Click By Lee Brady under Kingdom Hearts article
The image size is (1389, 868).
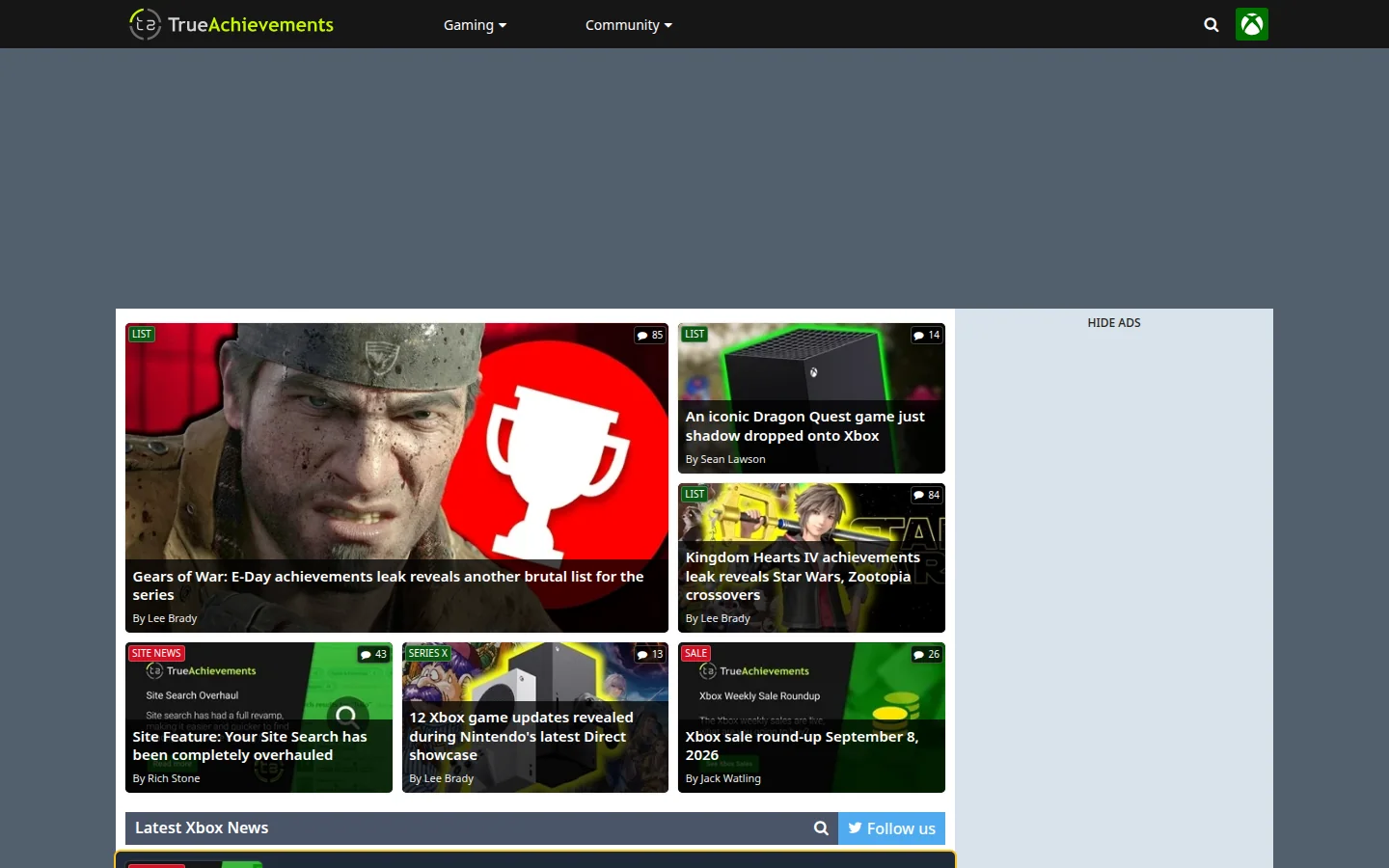(718, 618)
